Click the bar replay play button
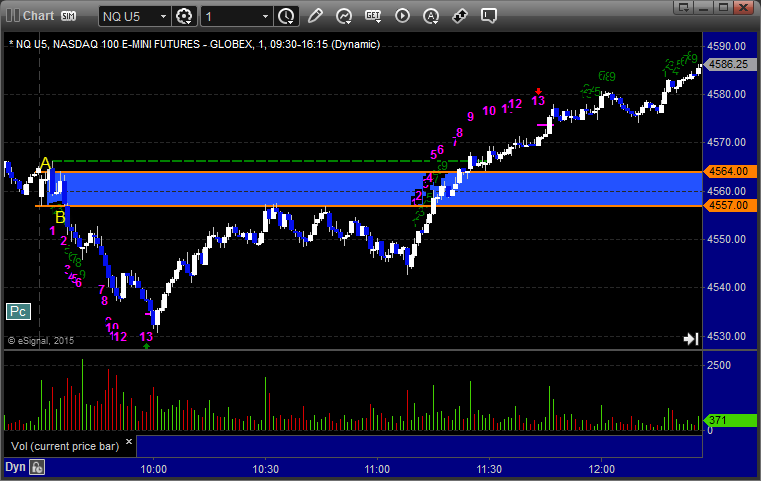This screenshot has height=481, width=761. tap(402, 16)
